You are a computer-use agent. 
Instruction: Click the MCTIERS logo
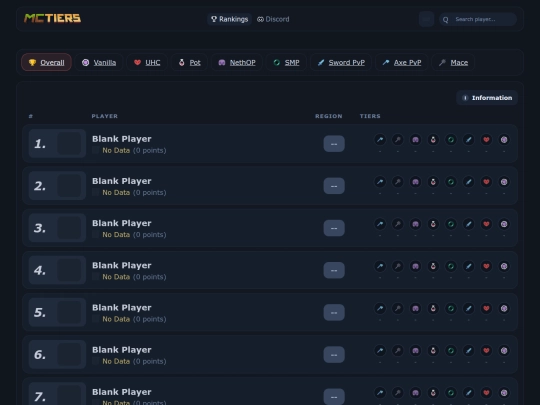click(x=52, y=18)
